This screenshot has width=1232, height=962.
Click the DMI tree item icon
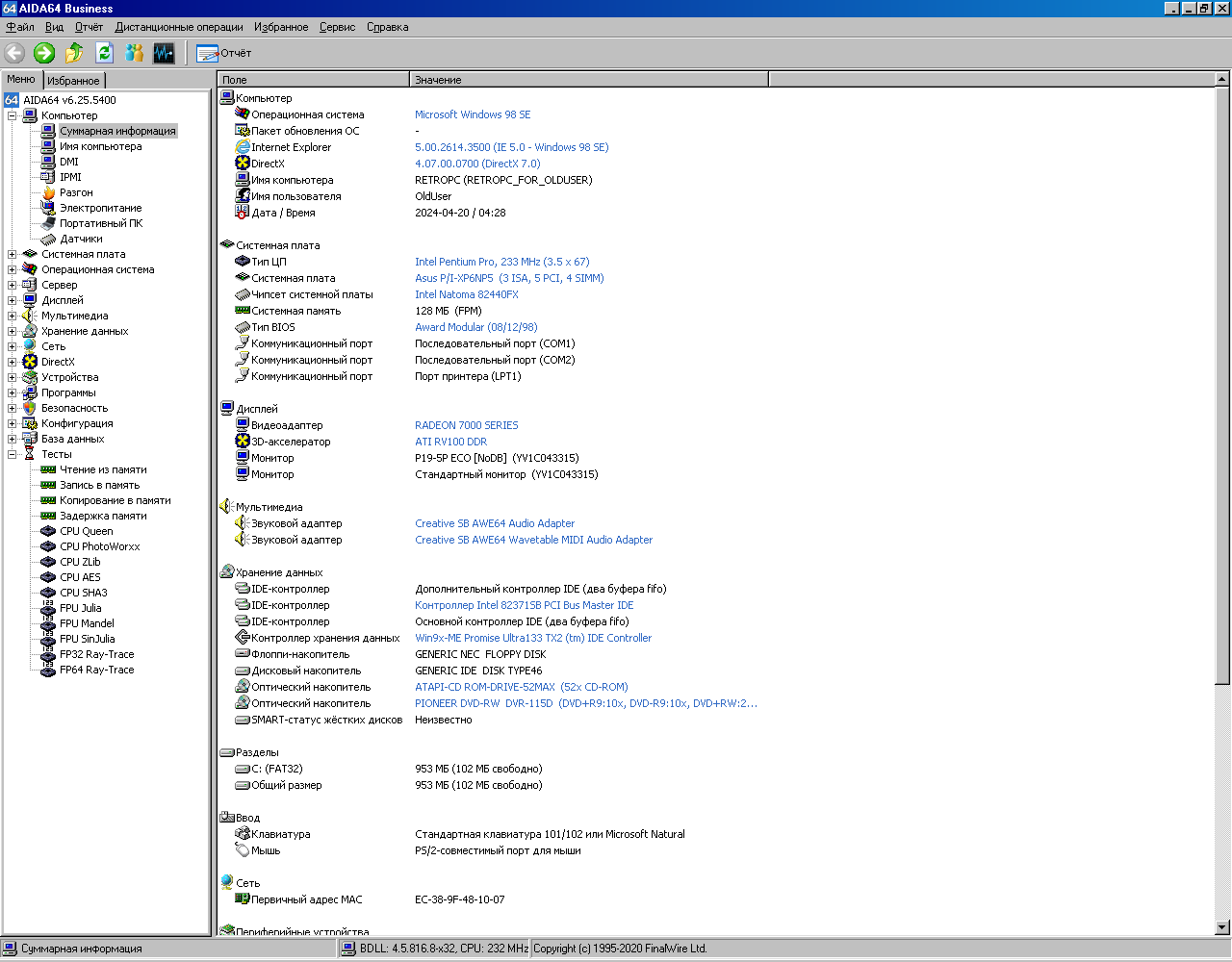[48, 162]
